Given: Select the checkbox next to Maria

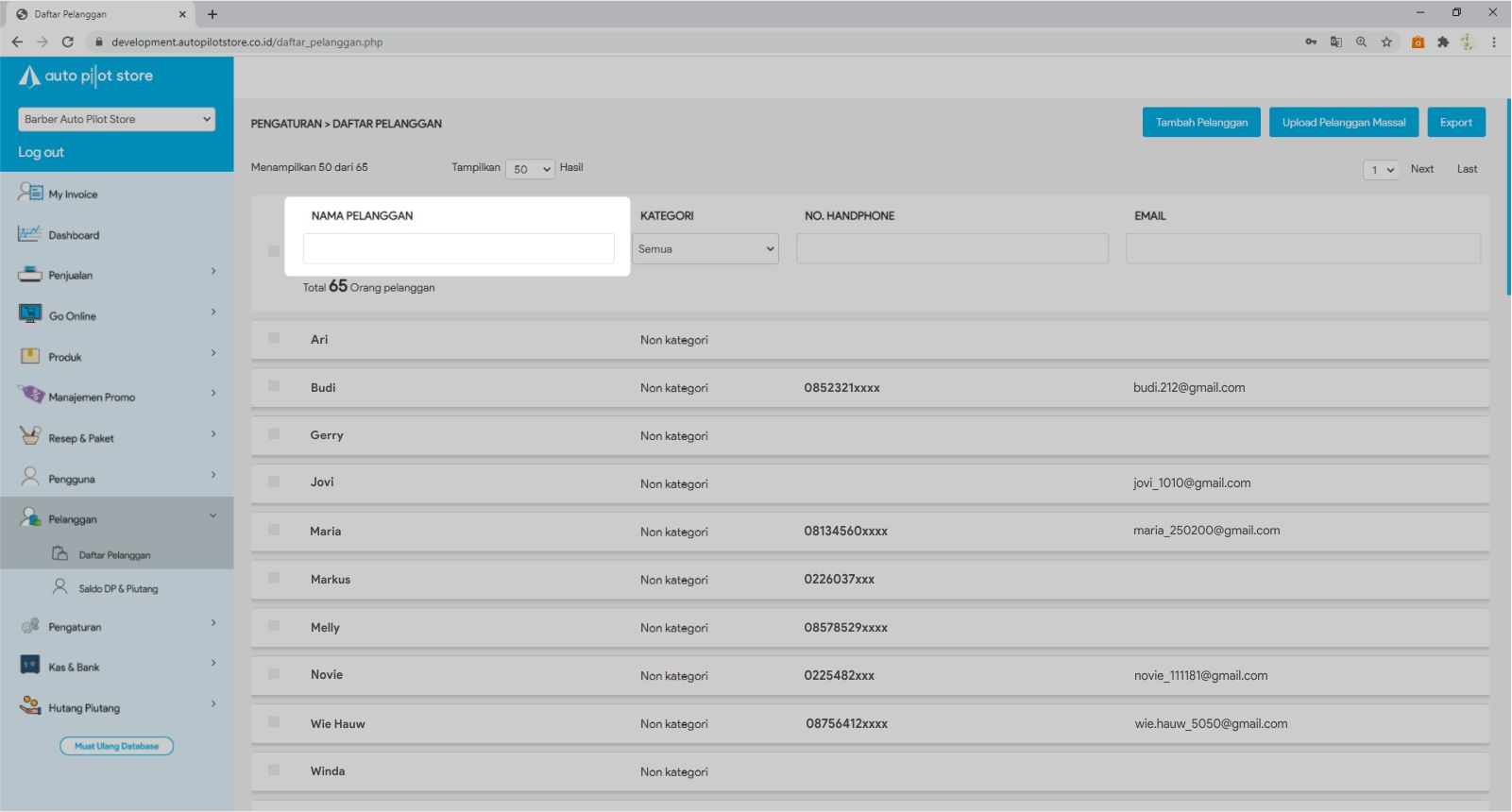Looking at the screenshot, I should (x=274, y=530).
